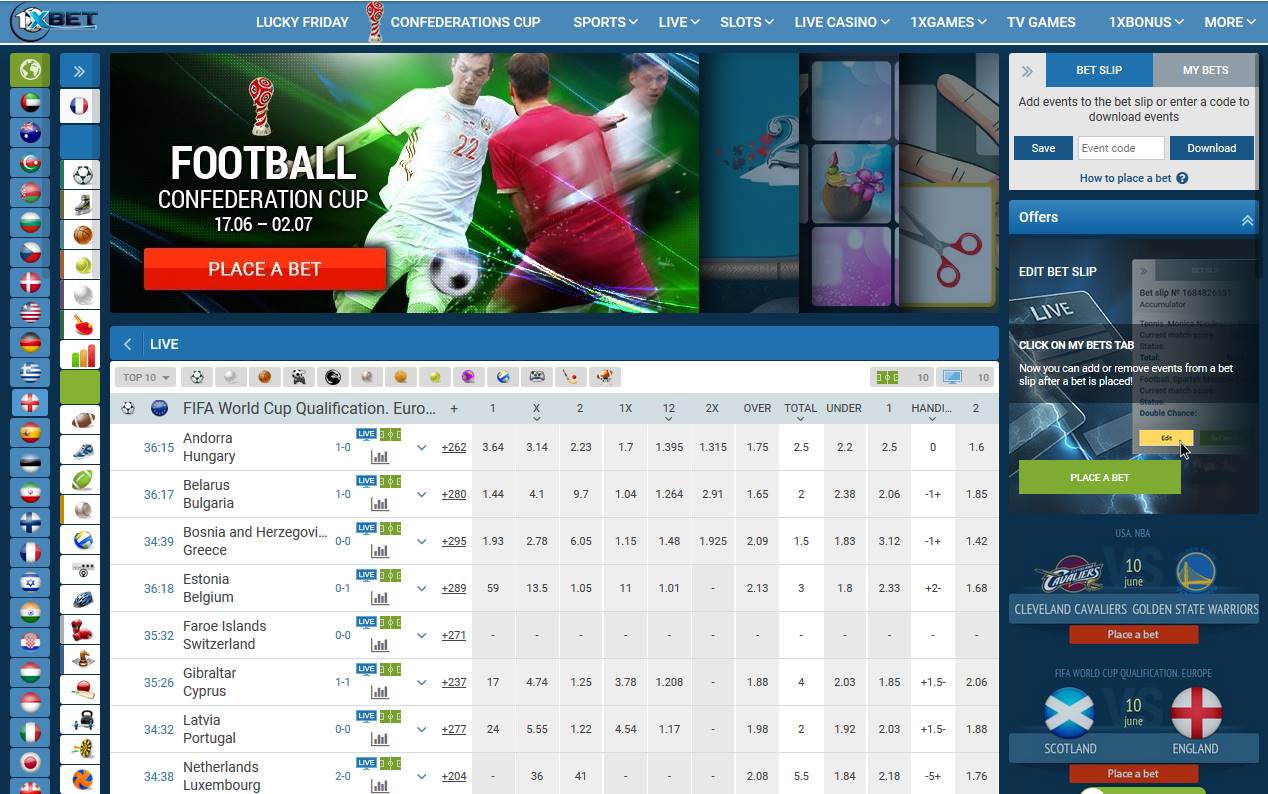This screenshot has height=794, width=1268.
Task: Open the LIVE CASINO menu
Action: click(x=842, y=22)
